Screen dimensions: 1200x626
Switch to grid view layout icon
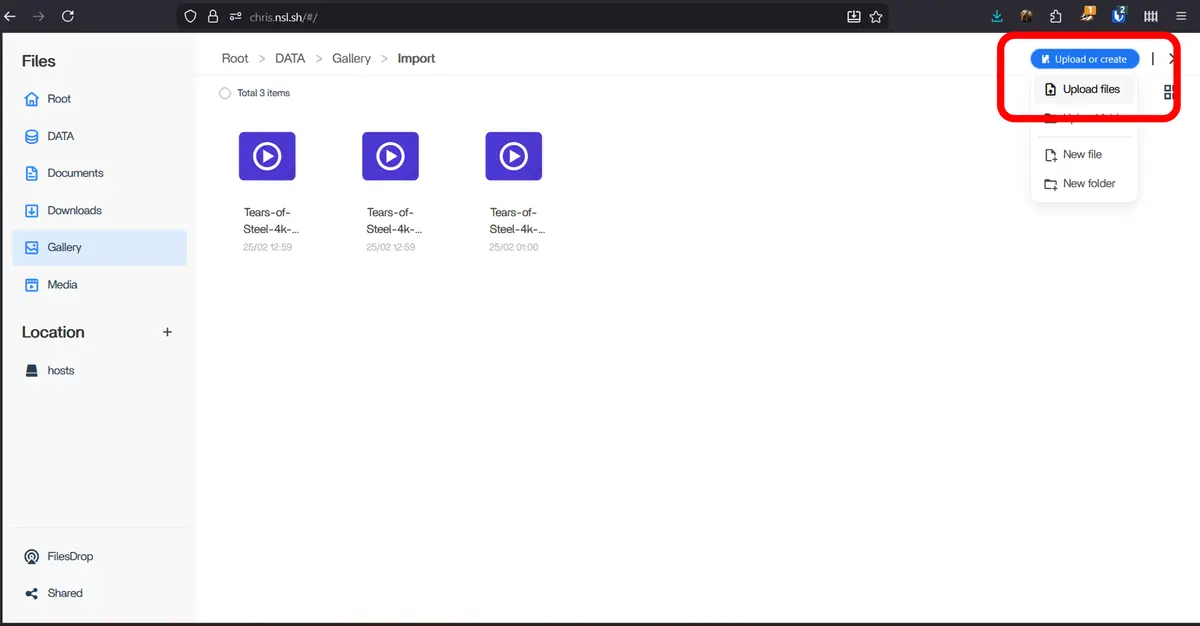pos(1168,92)
